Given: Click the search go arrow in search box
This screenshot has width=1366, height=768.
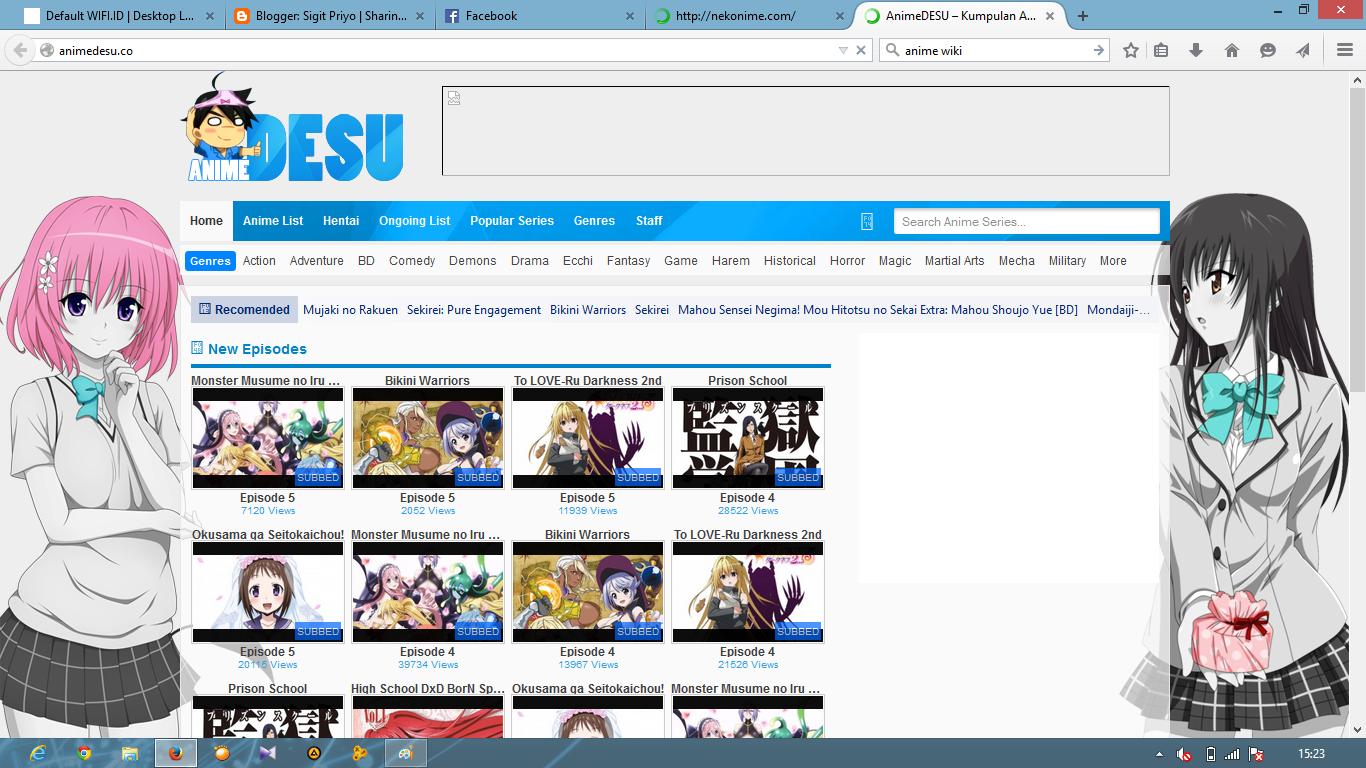Looking at the screenshot, I should point(1099,50).
